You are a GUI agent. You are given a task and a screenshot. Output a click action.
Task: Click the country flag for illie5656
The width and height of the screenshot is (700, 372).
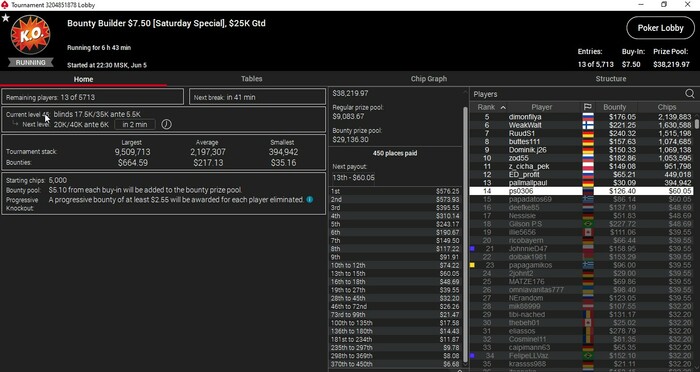588,232
